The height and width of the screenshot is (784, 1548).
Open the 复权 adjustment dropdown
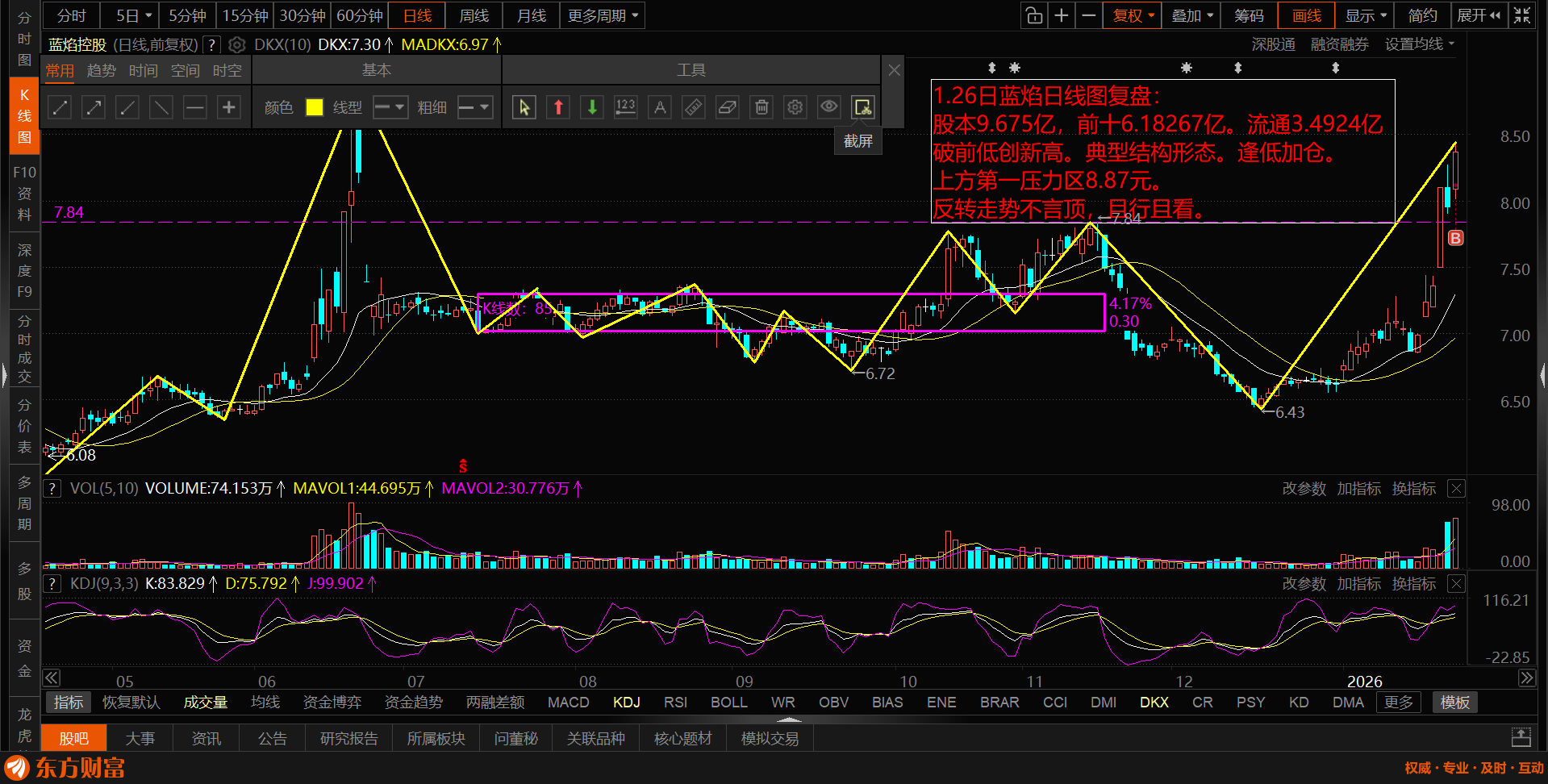click(x=1133, y=15)
